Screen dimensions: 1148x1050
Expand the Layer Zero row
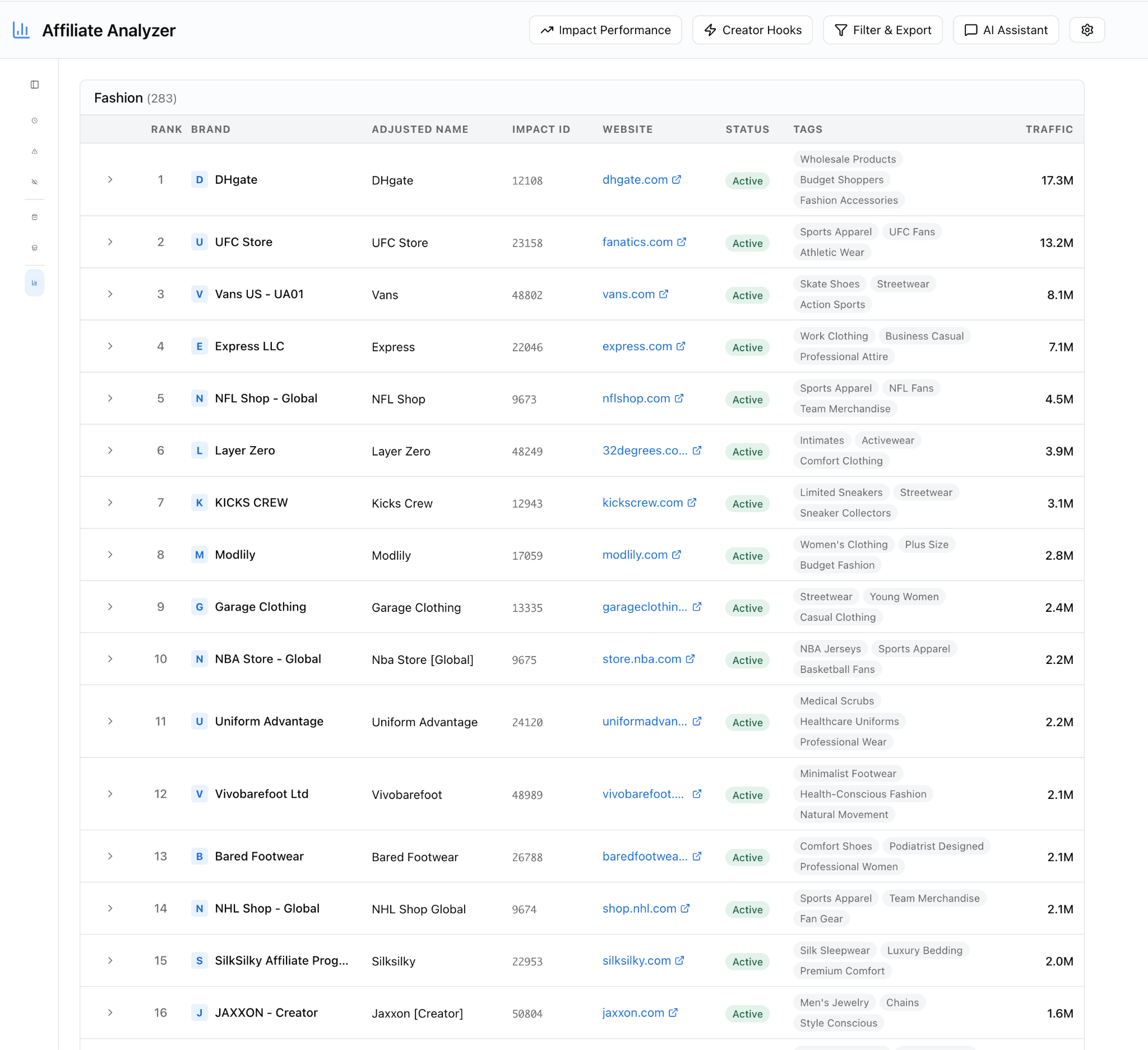tap(110, 450)
